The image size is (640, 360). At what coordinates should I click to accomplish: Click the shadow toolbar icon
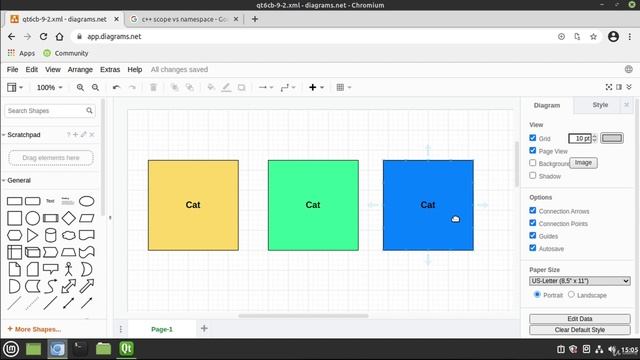pos(242,87)
